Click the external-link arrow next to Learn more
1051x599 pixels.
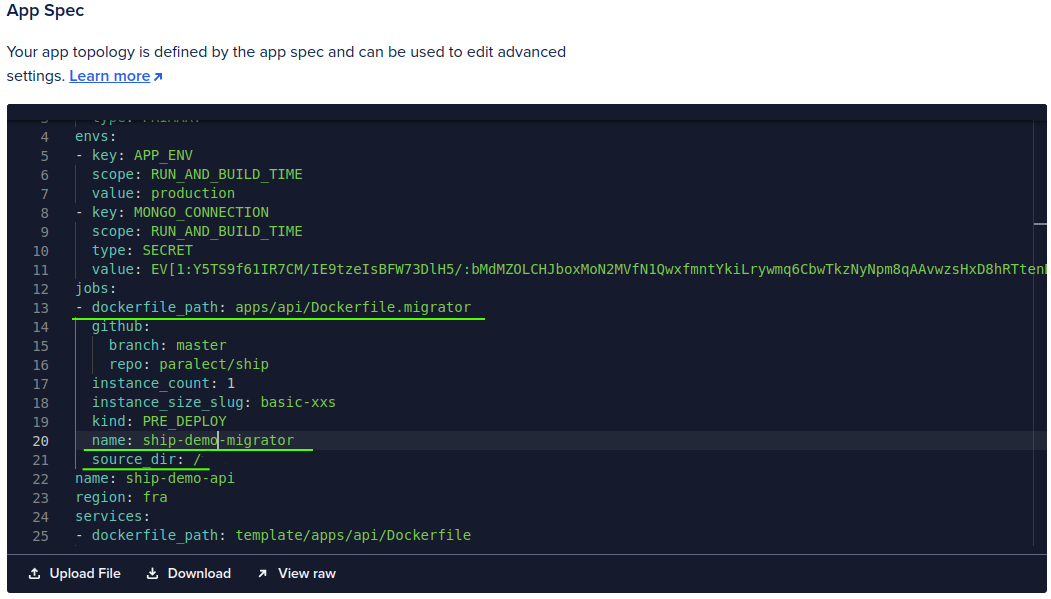coord(158,75)
